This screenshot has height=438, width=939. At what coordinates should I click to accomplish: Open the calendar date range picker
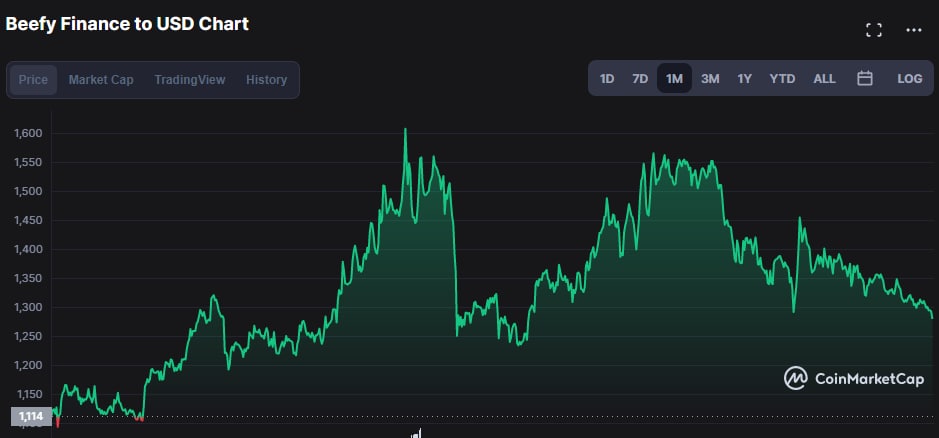865,78
